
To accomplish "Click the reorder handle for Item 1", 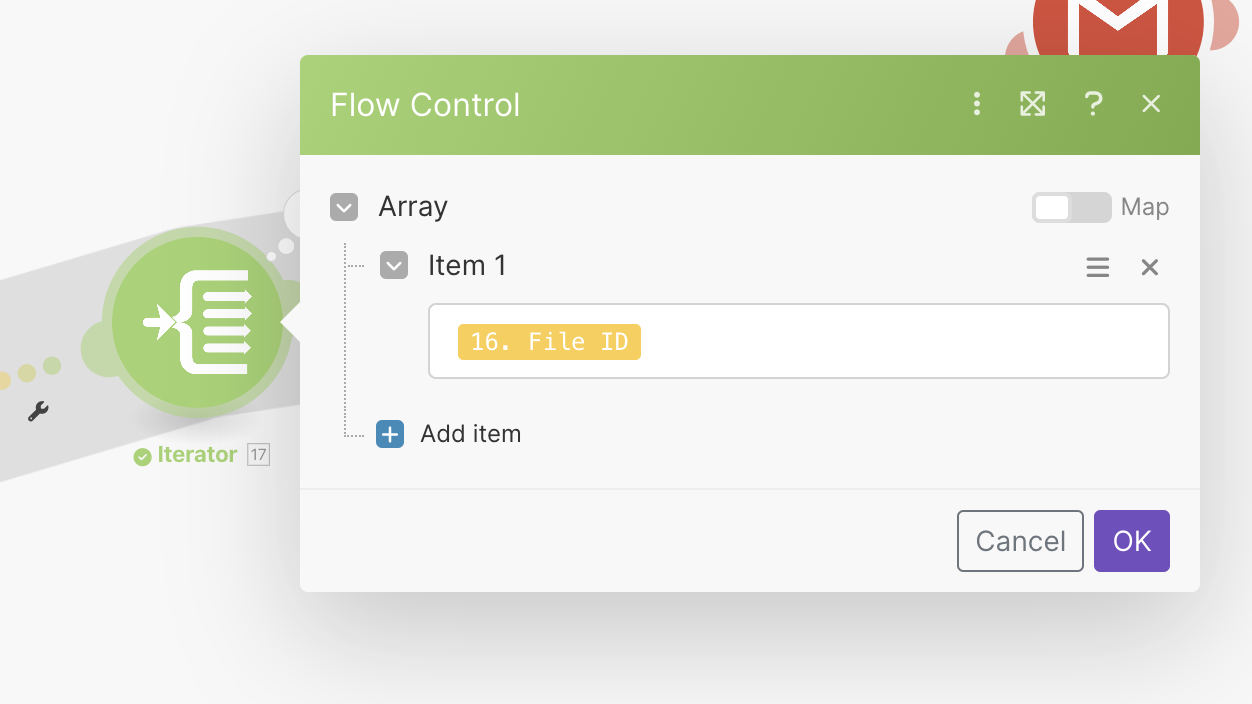I will pos(1098,267).
